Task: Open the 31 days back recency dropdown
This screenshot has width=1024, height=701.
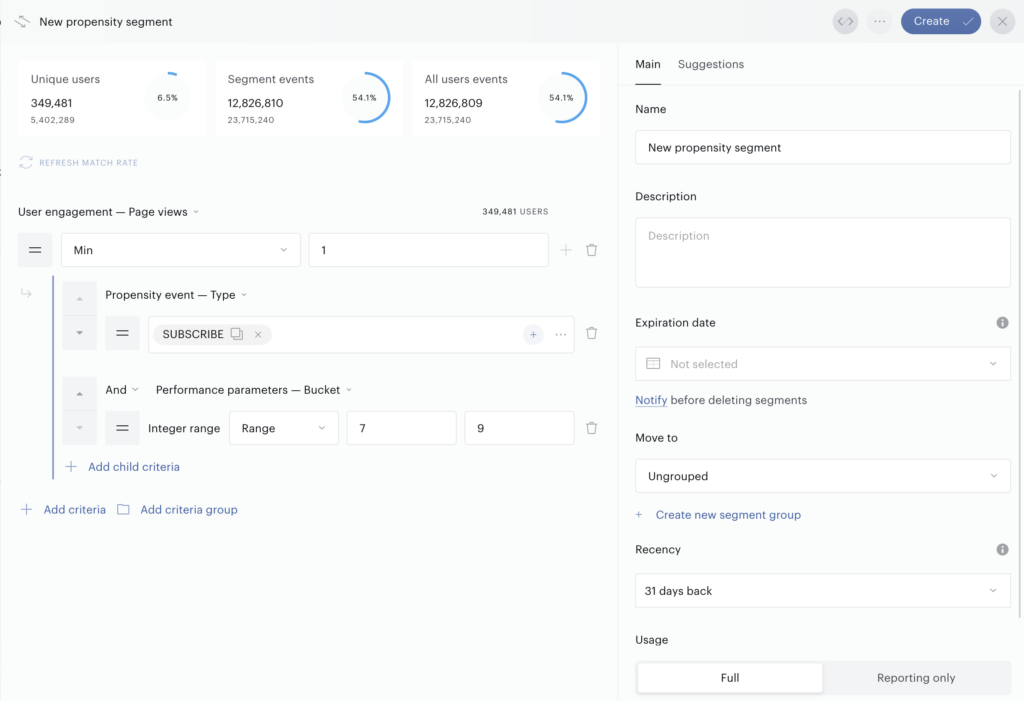Action: click(x=823, y=591)
